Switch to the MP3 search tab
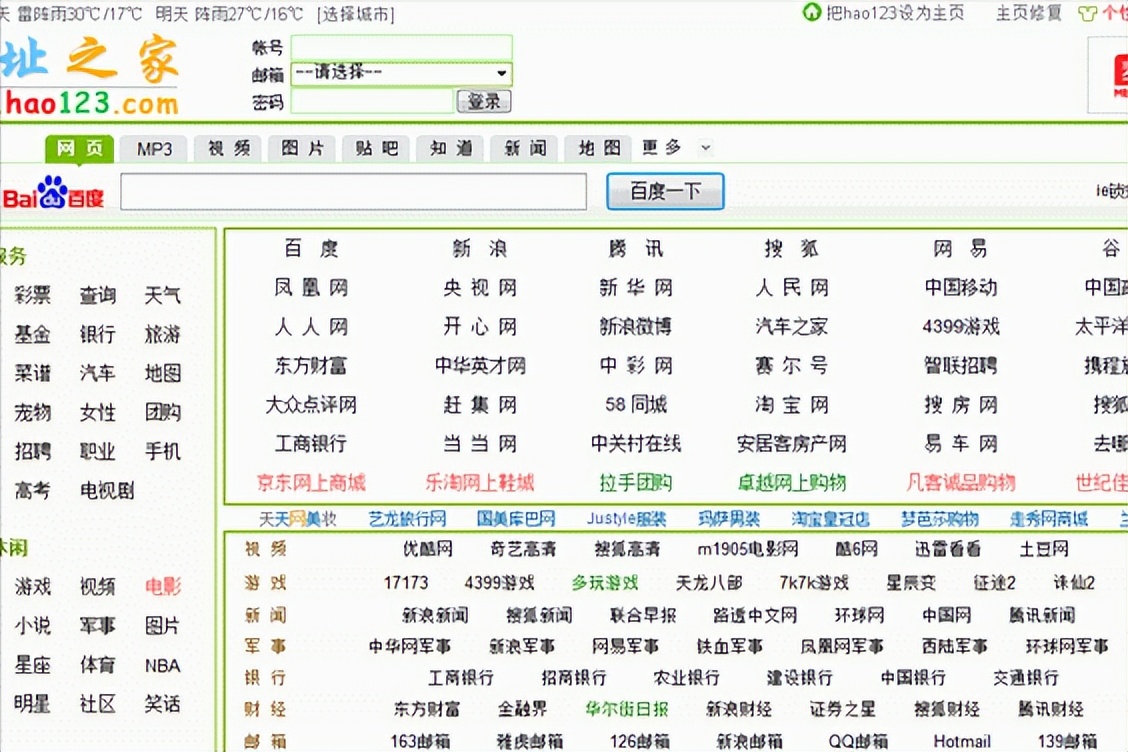The width and height of the screenshot is (1128, 752). point(154,149)
